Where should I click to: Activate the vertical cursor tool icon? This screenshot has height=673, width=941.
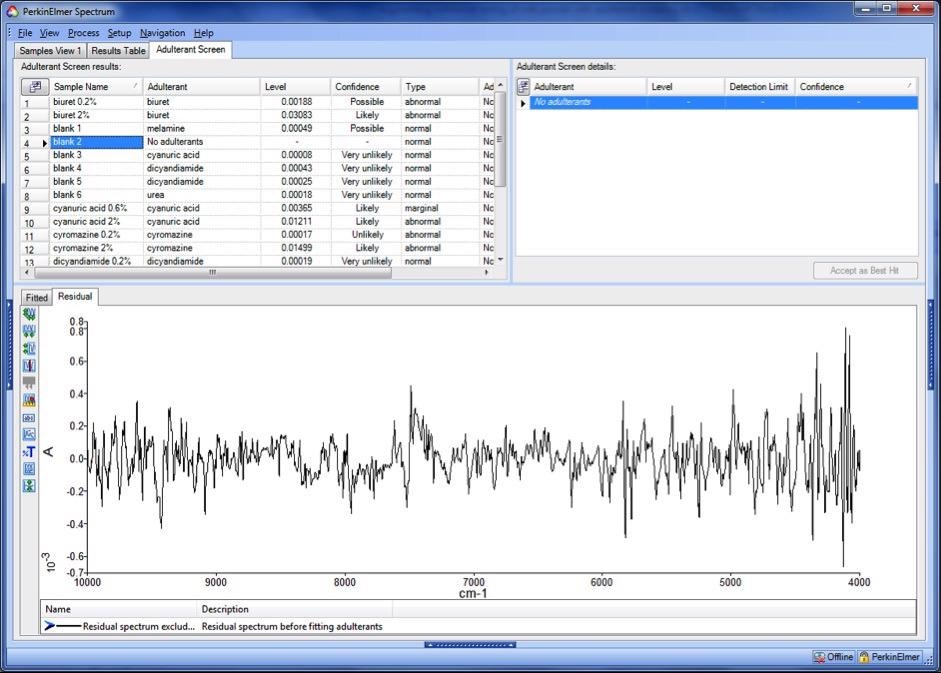click(29, 365)
